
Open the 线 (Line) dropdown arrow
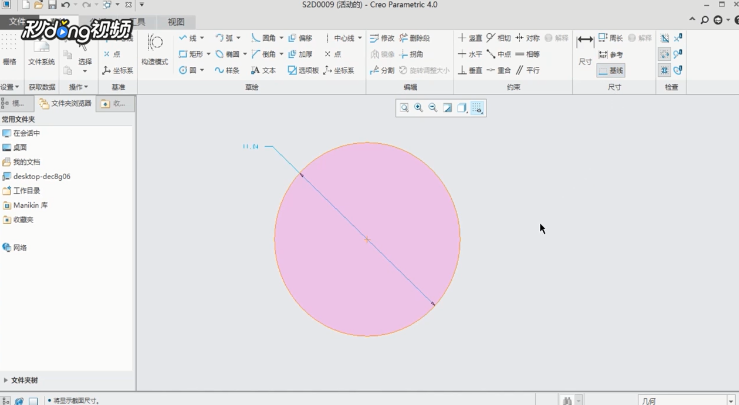202,38
